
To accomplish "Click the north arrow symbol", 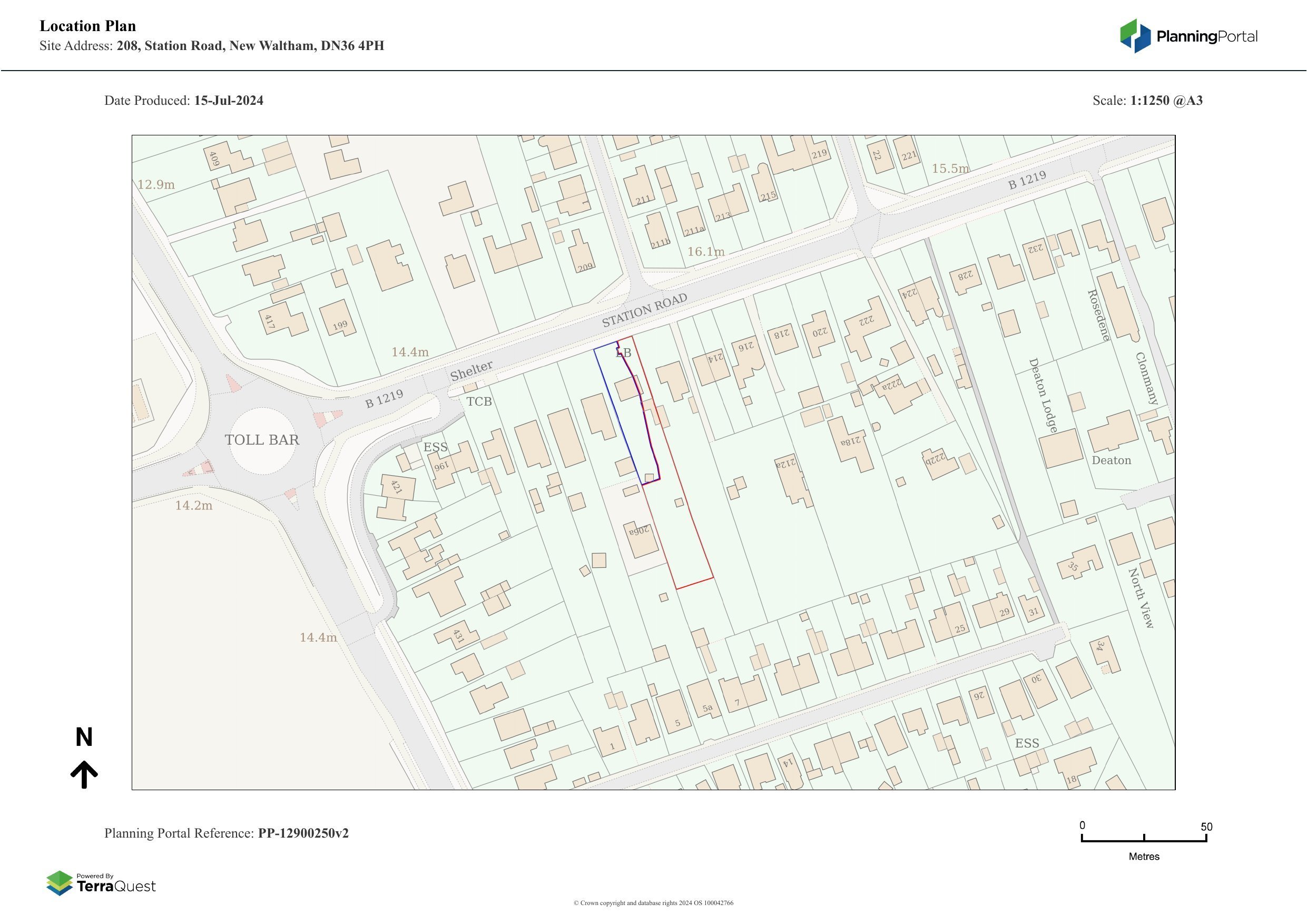I will pos(84,773).
